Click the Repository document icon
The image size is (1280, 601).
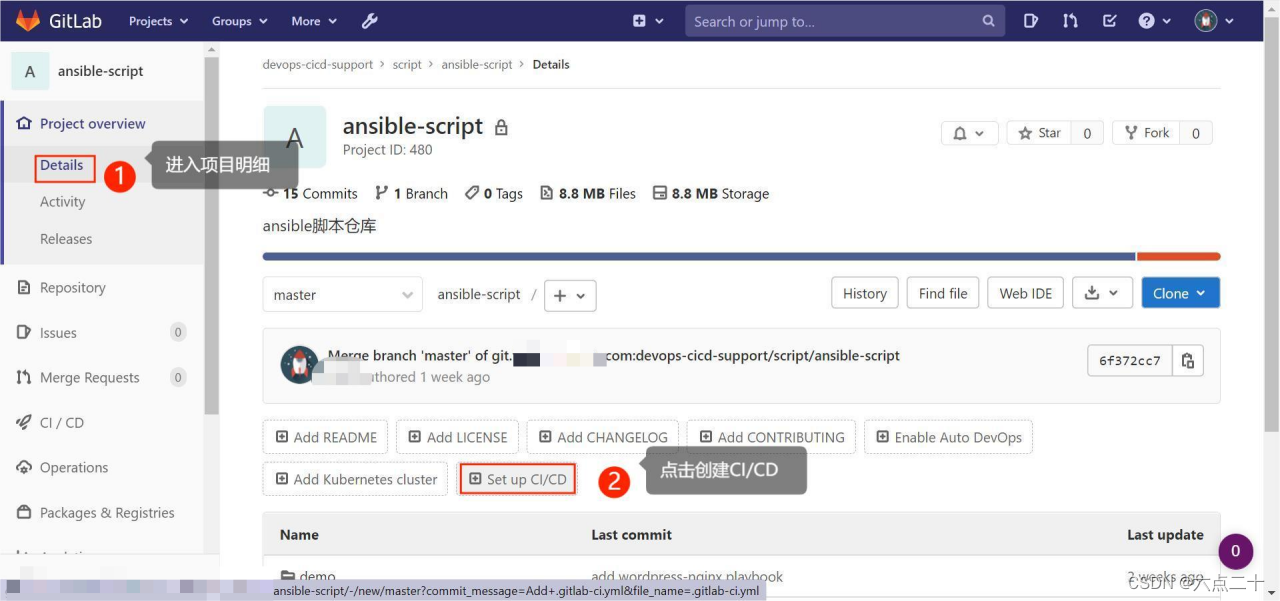[24, 288]
